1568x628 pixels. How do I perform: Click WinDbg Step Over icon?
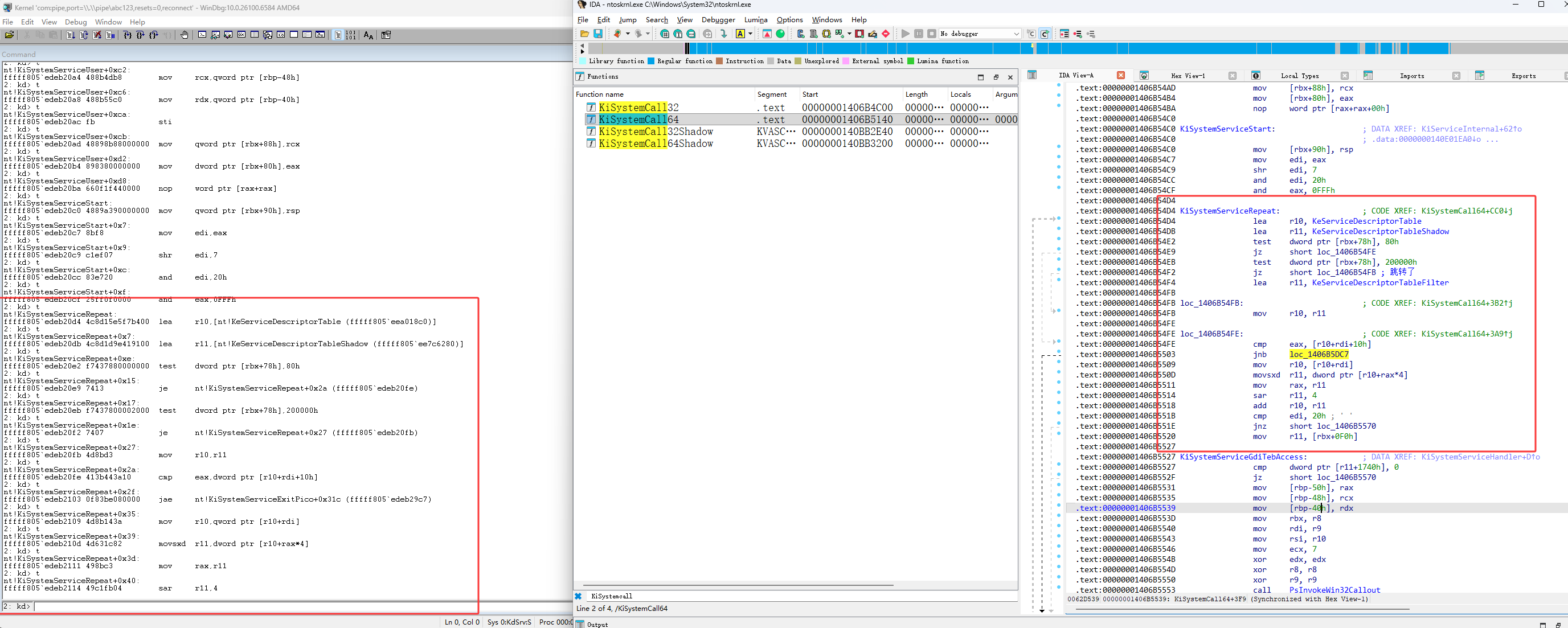(x=141, y=35)
